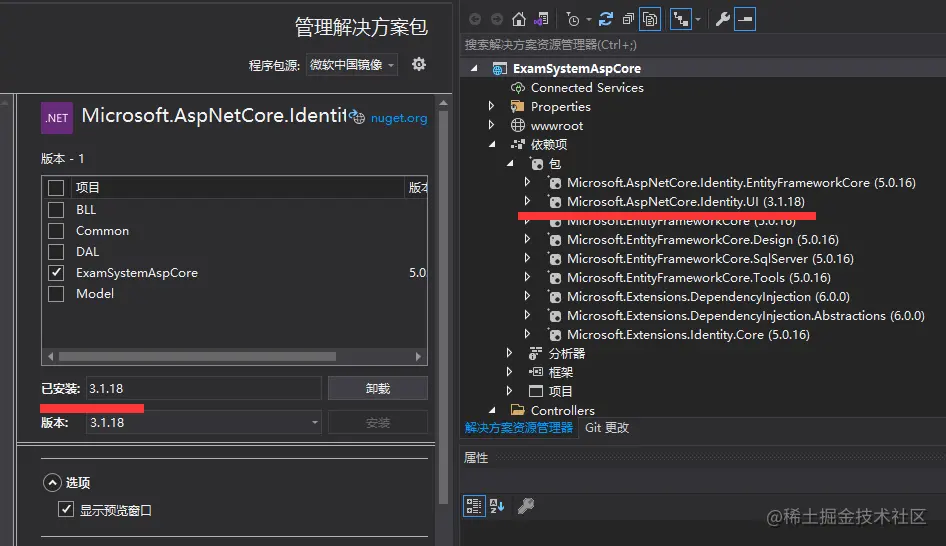Toggle the Preview Selected Items icon
The height and width of the screenshot is (546, 946).
745,19
